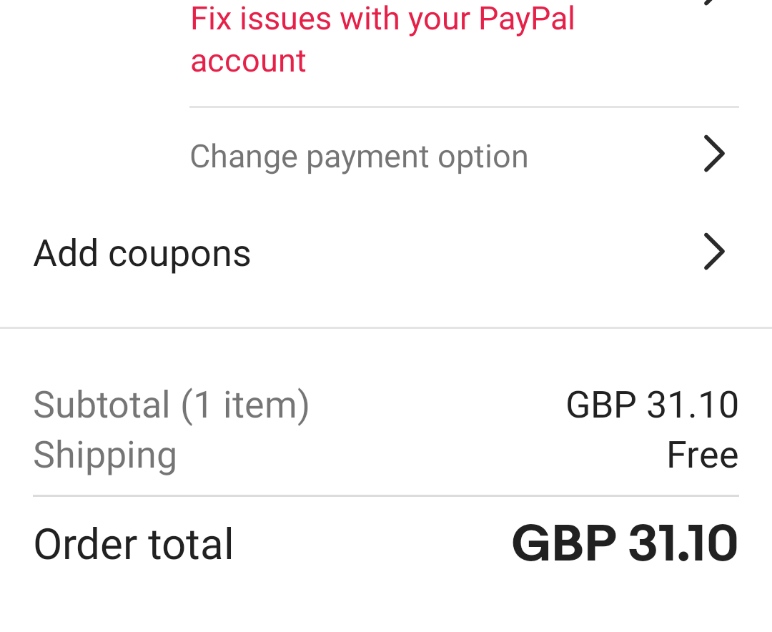Open the arrow beside the PayPal issues message
This screenshot has width=772, height=632.
(x=712, y=4)
